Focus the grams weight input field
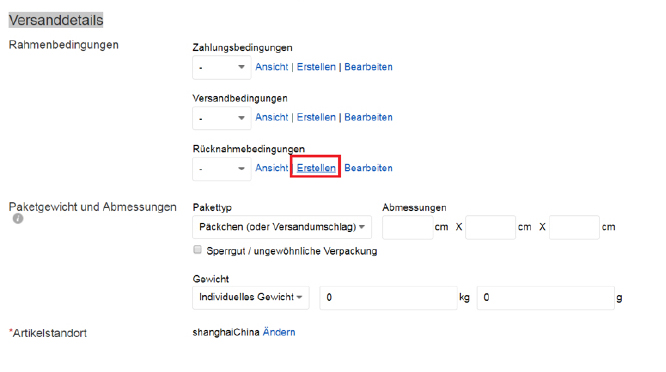 (x=546, y=297)
